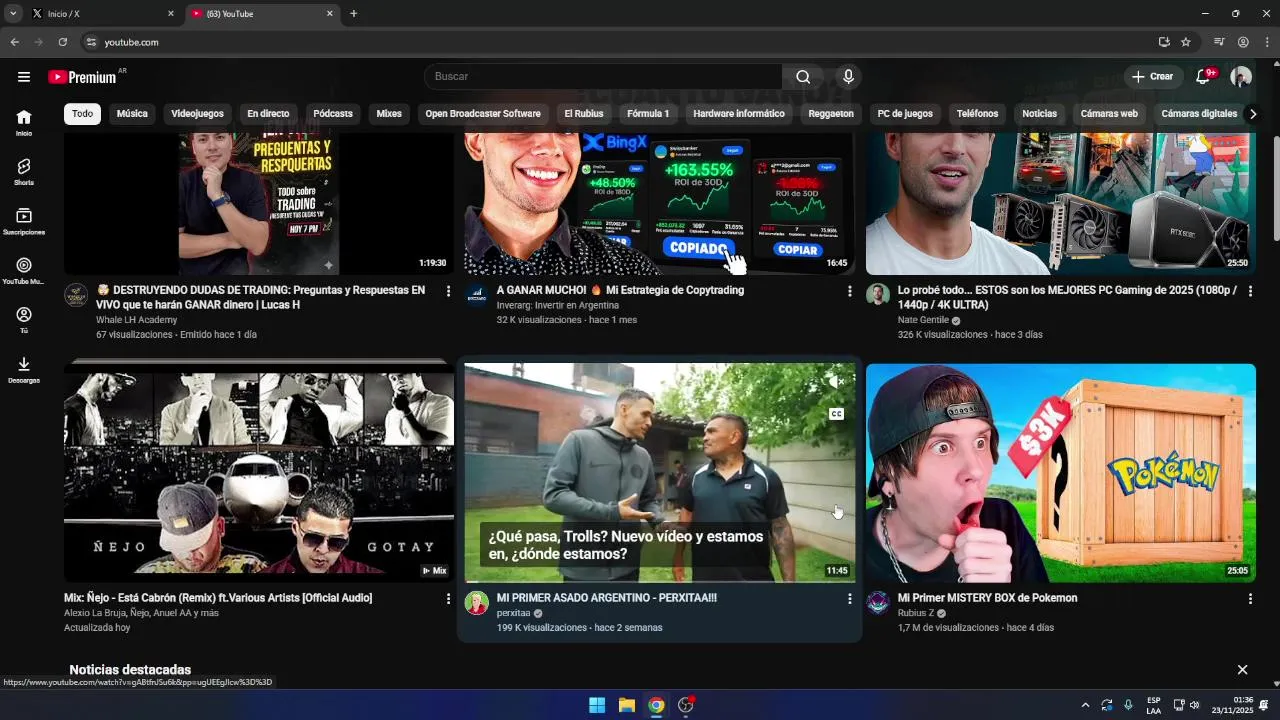1280x720 pixels.
Task: Select the Videojuegos filter chip
Action: tap(197, 114)
